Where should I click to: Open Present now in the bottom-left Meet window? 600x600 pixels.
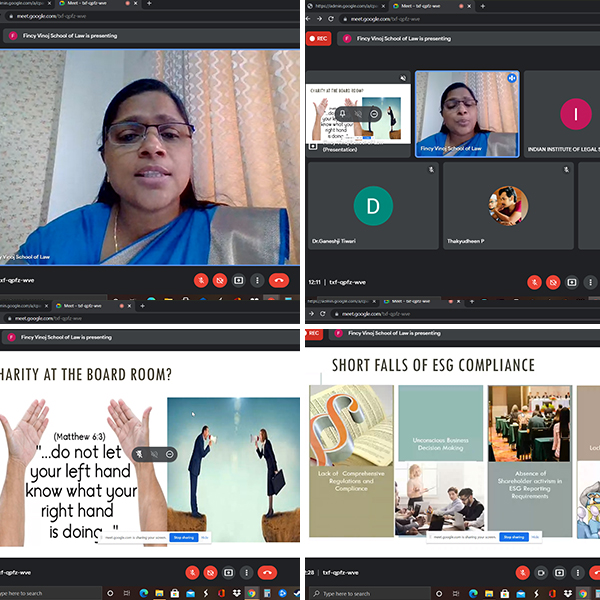(228, 572)
